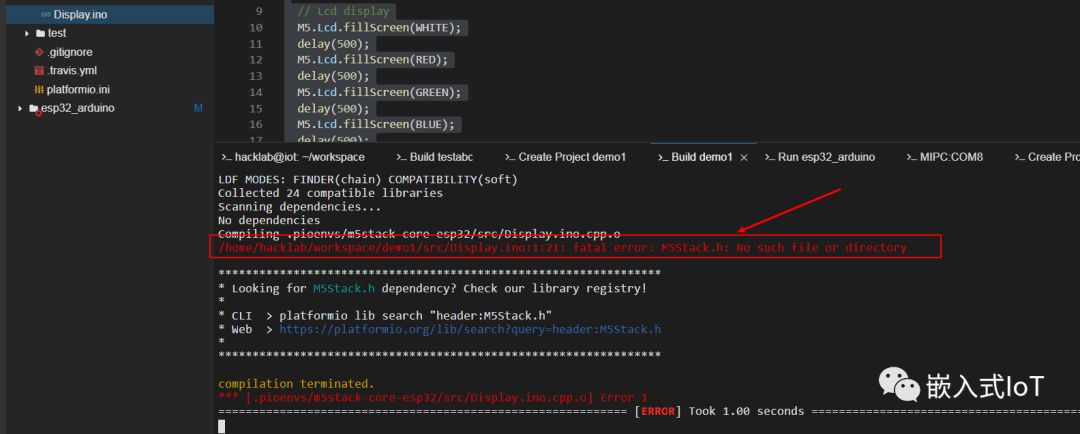Click code M5.Lcd.fillScreen(BLUE);
The width and height of the screenshot is (1080, 434).
[x=376, y=125]
